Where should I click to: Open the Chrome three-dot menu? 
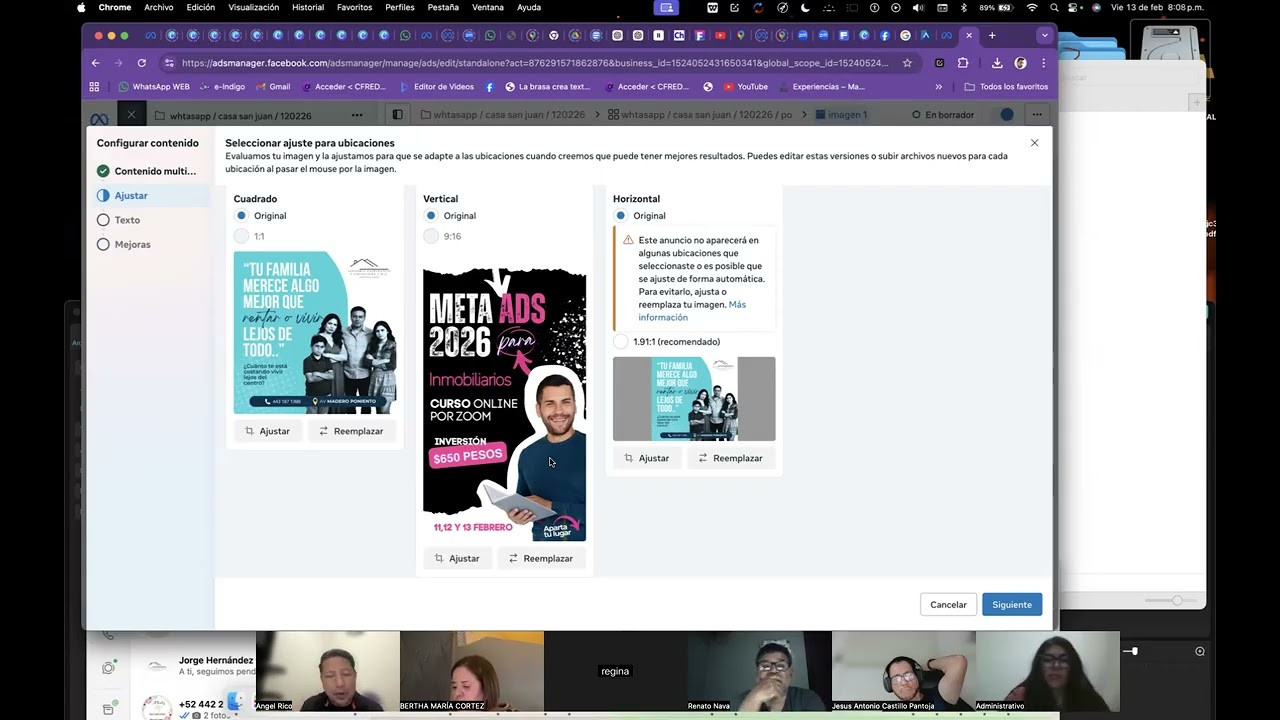1043,63
